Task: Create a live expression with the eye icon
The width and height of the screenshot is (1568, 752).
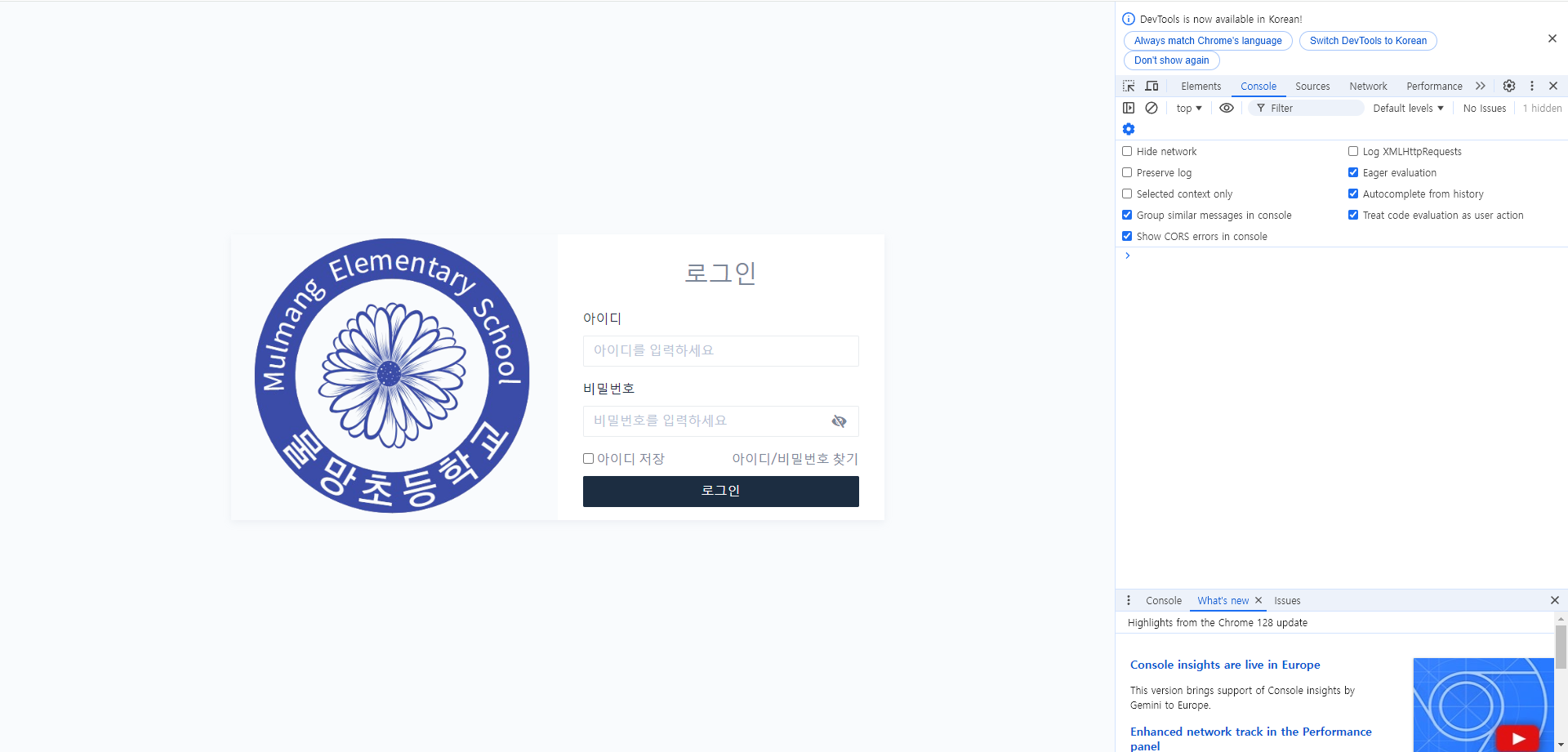Action: (x=1227, y=108)
